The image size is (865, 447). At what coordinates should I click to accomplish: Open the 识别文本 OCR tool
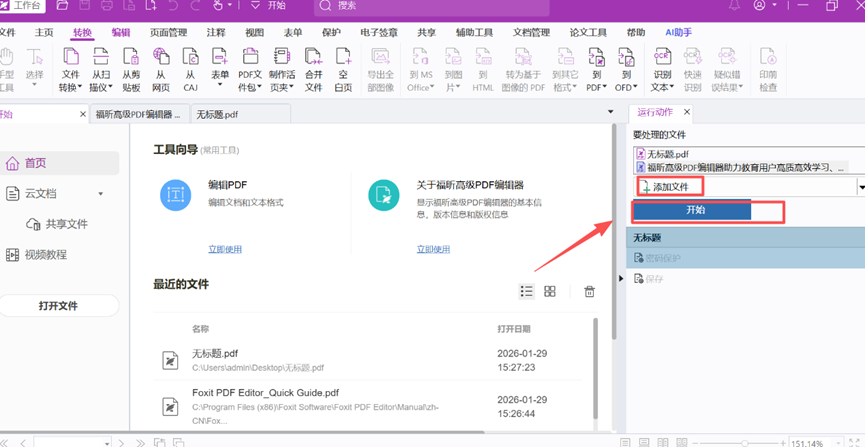pyautogui.click(x=662, y=68)
